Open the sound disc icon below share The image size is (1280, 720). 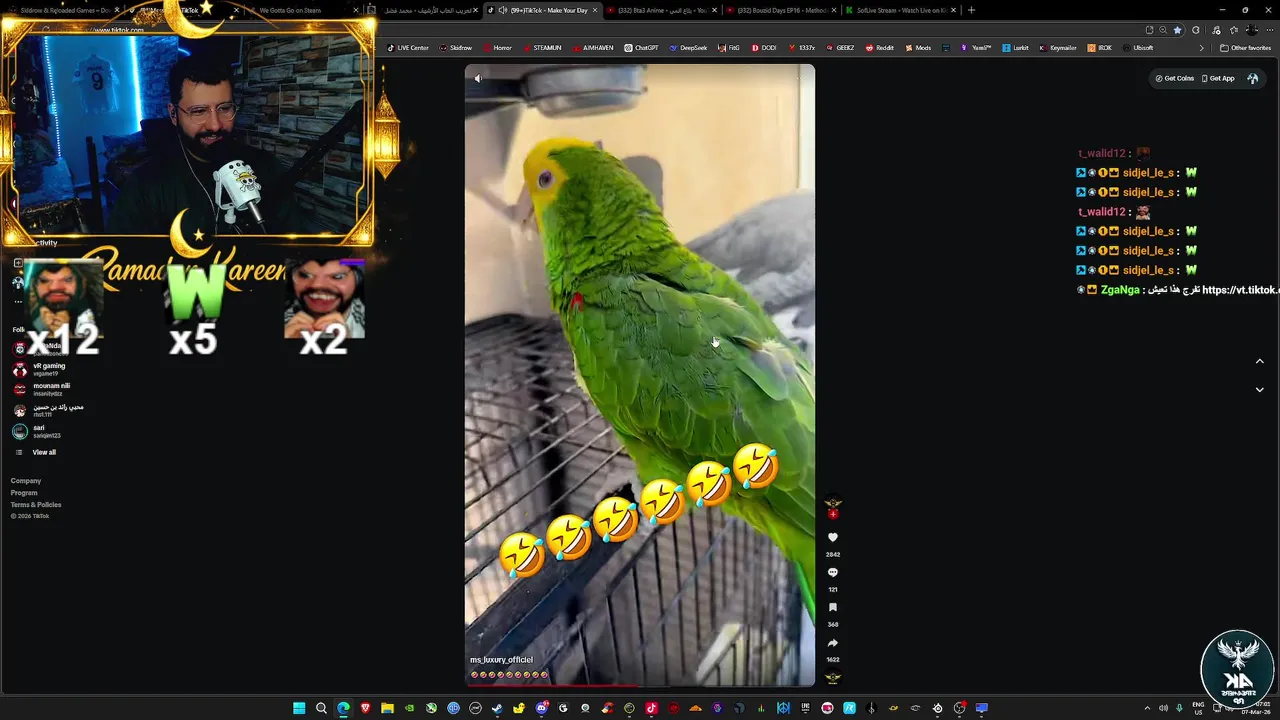click(x=833, y=677)
